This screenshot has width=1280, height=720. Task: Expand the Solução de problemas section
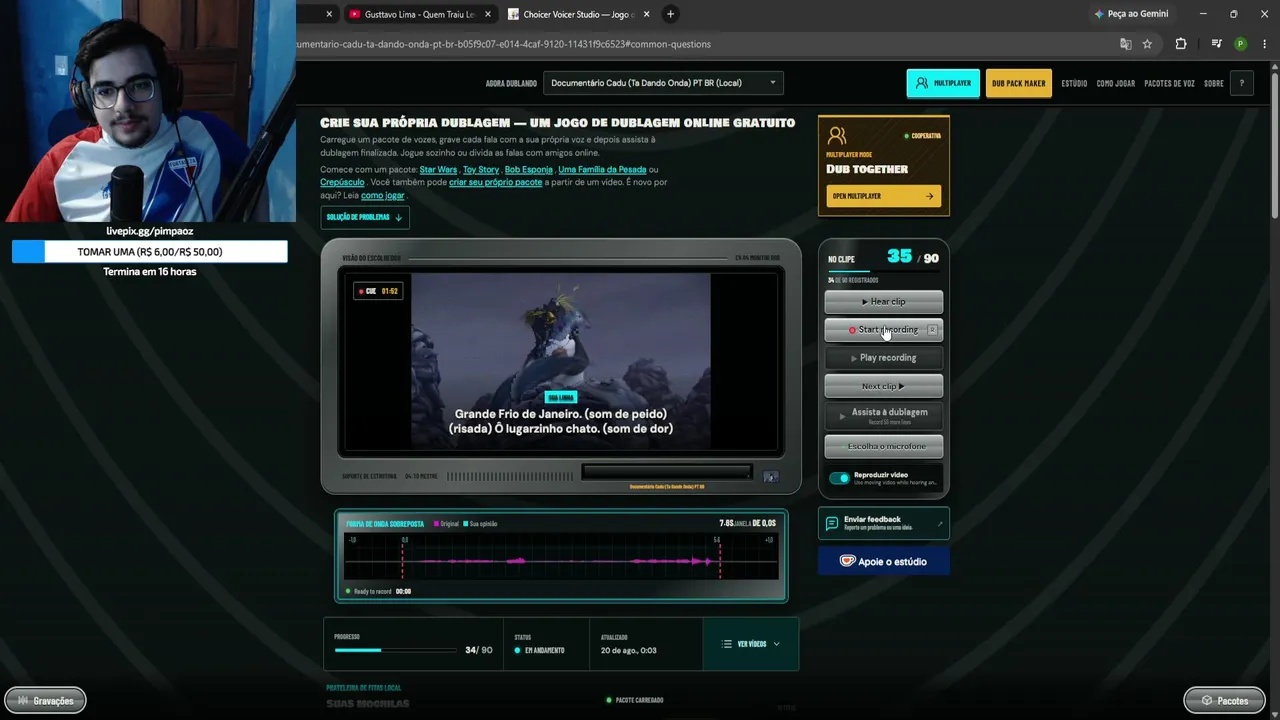(365, 217)
